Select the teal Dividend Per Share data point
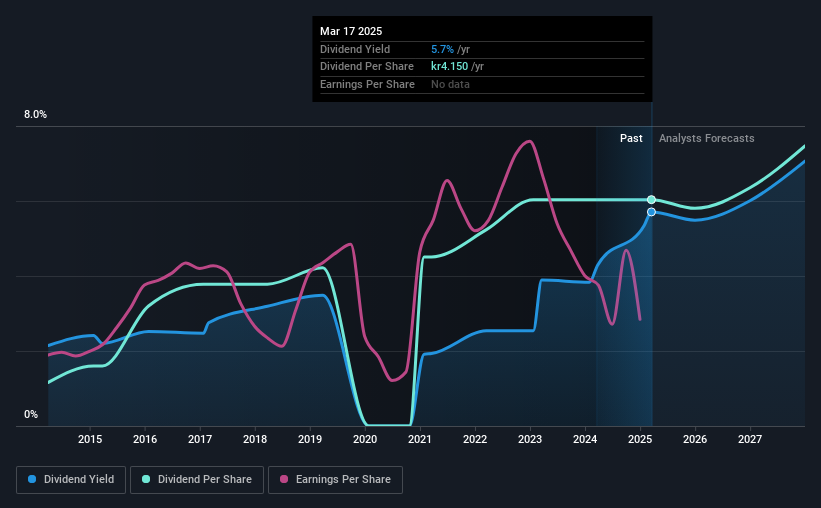Screen dimensions: 821x508 (x=651, y=200)
